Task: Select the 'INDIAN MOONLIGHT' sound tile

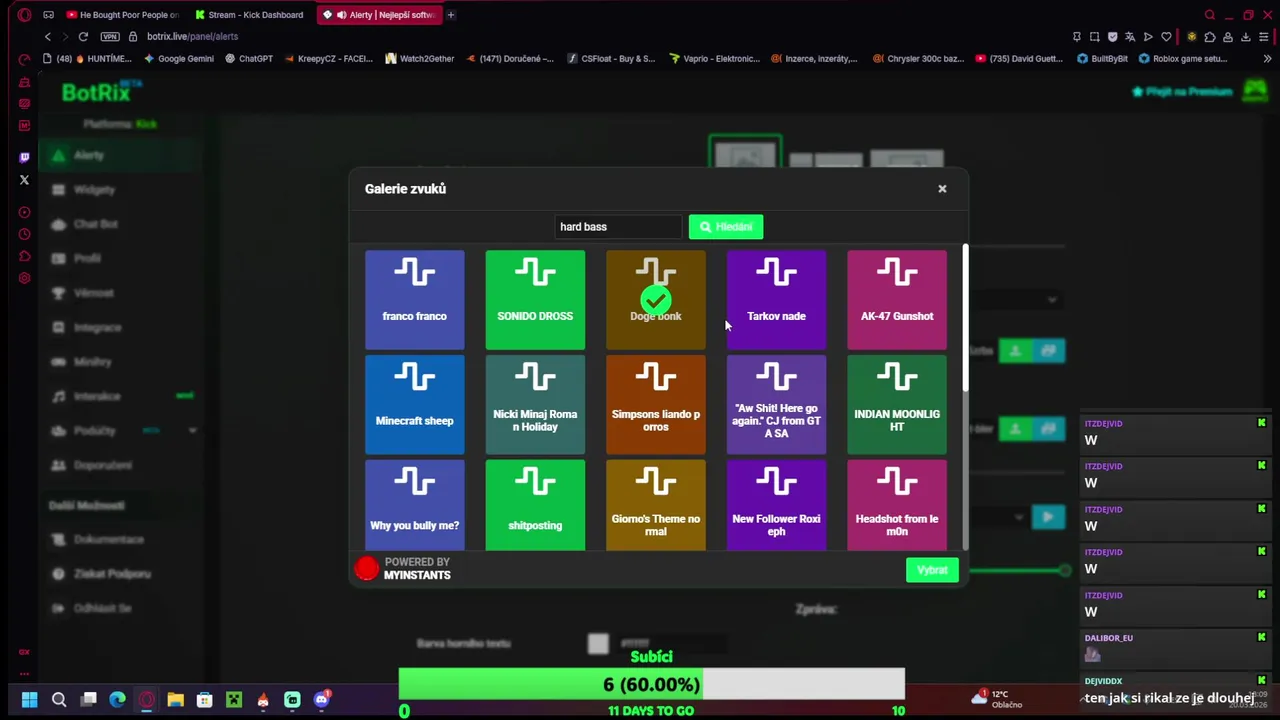Action: coord(897,405)
